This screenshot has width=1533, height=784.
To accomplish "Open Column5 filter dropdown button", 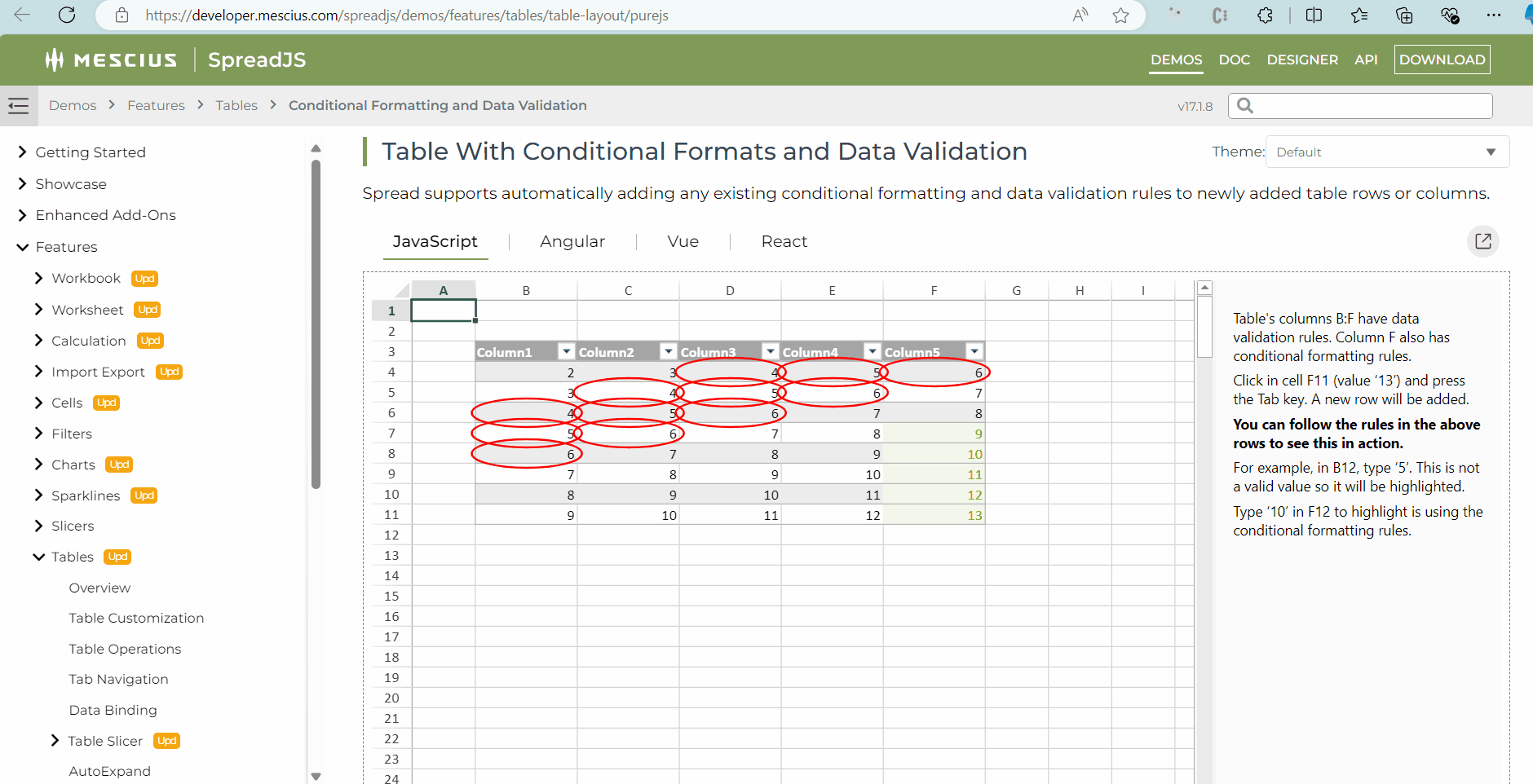I will point(974,351).
